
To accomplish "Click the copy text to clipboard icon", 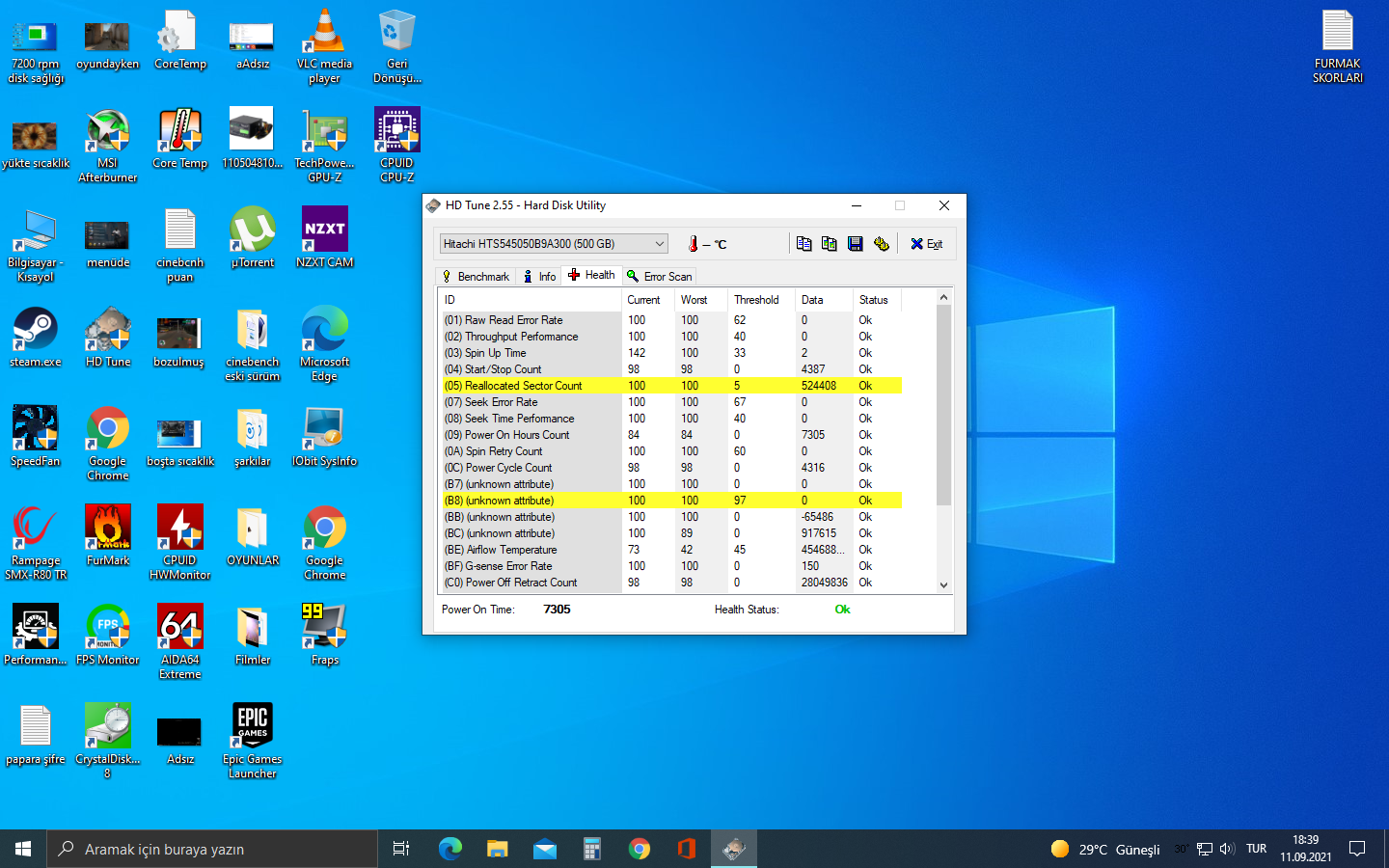I will [803, 244].
